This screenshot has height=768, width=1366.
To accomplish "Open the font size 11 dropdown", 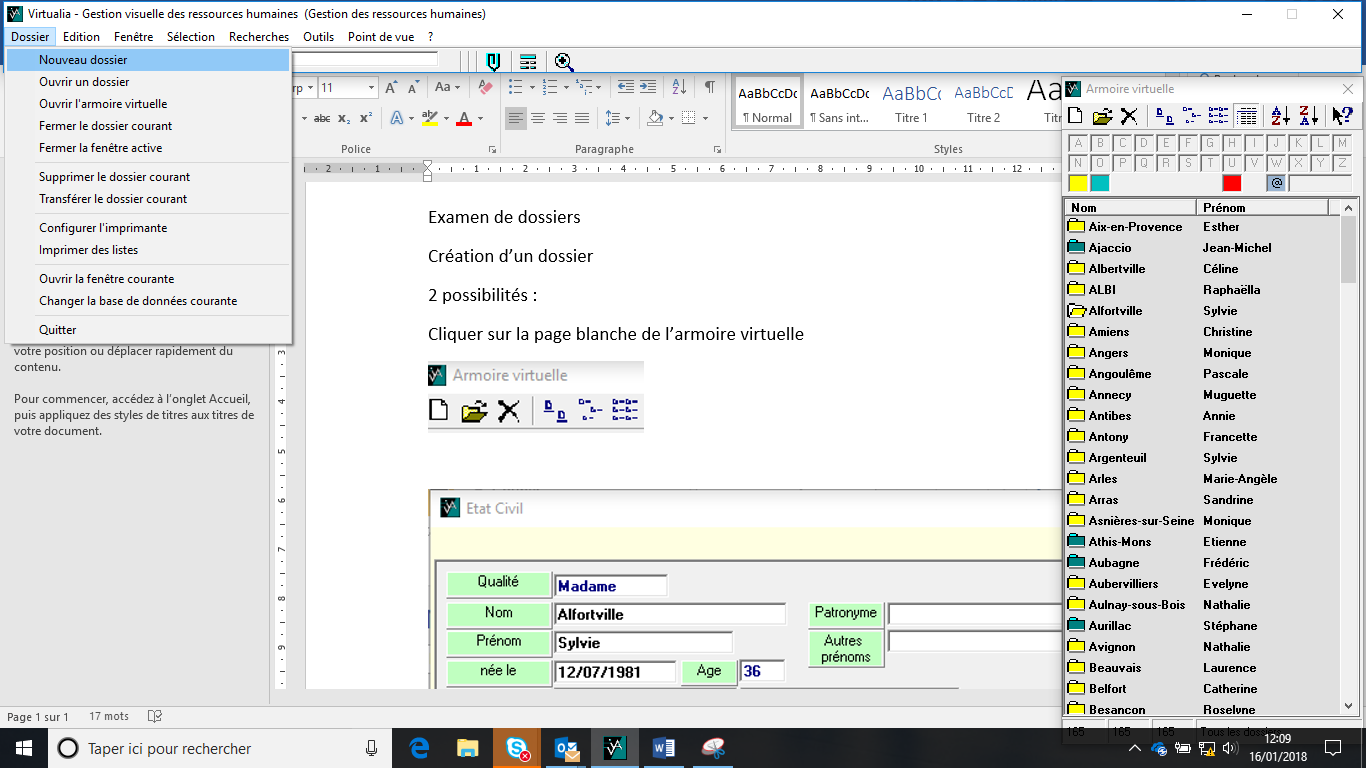I will coord(371,88).
